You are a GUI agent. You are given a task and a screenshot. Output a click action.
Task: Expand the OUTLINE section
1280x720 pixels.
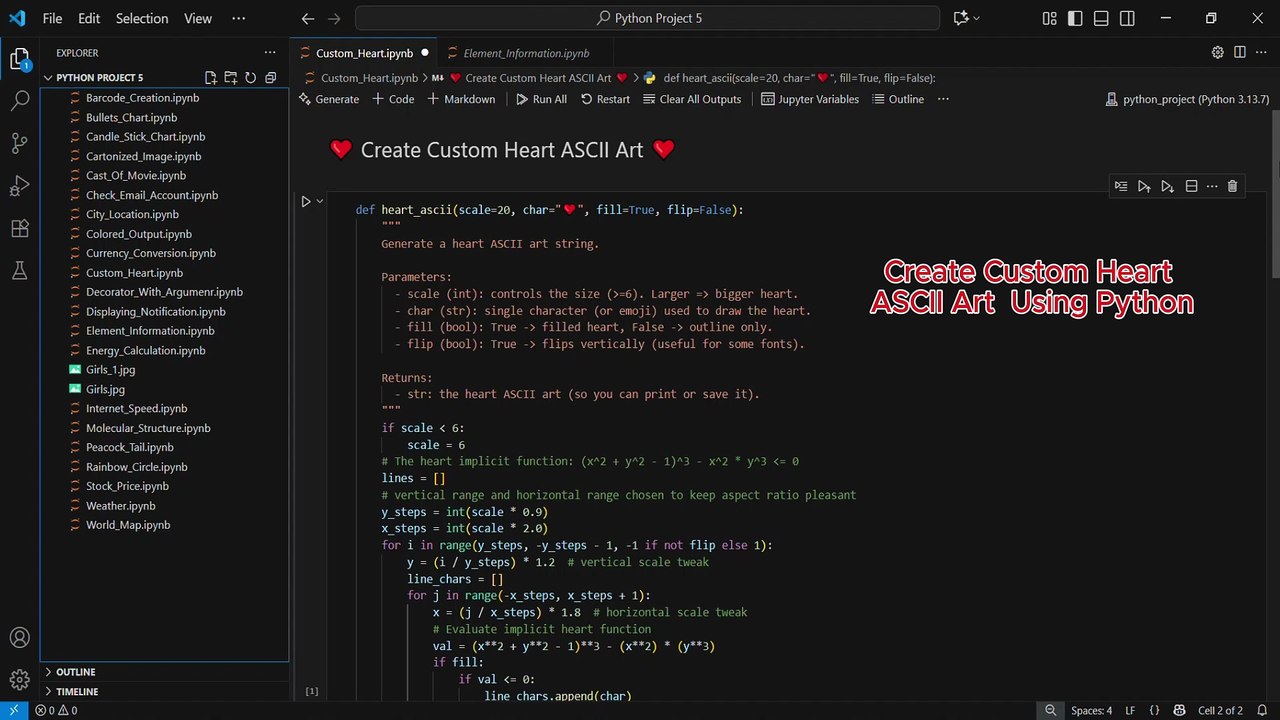point(75,672)
